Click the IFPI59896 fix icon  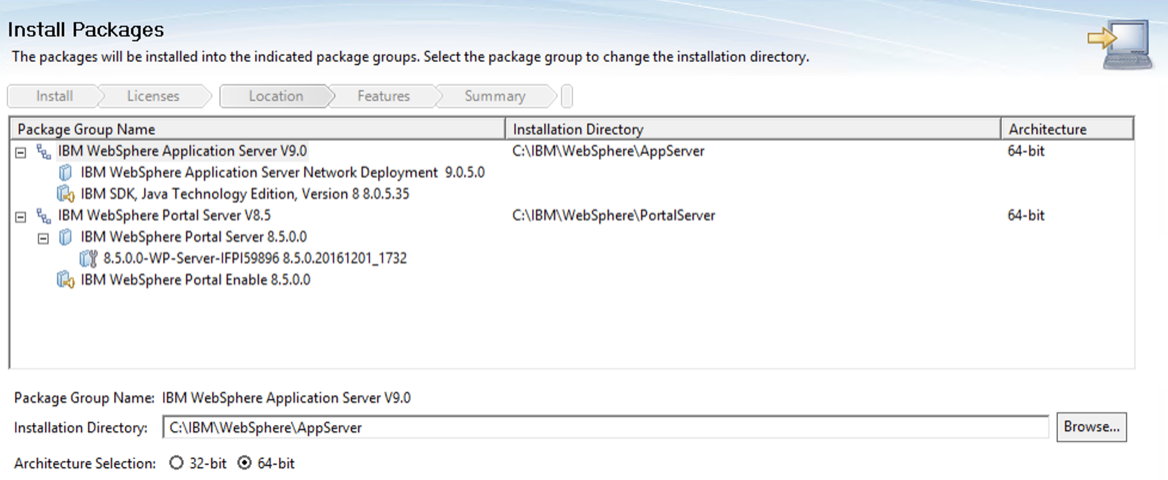click(88, 258)
